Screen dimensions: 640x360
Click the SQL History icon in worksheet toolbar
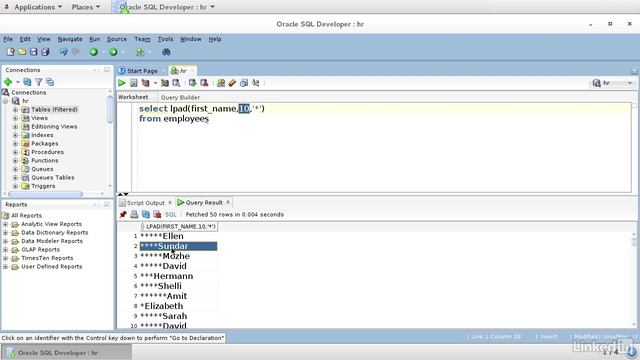tap(244, 83)
